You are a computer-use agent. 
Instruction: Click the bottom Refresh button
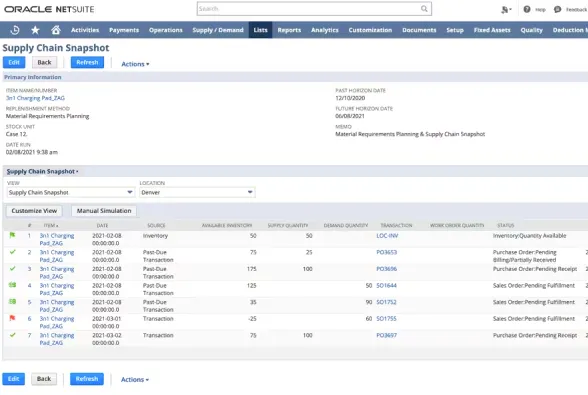87,379
